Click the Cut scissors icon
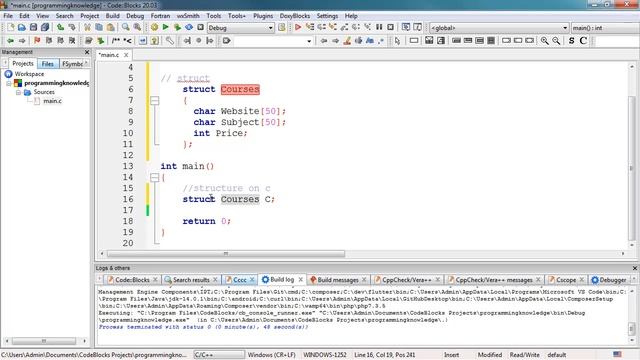The height and width of the screenshot is (360, 640). (87, 27)
